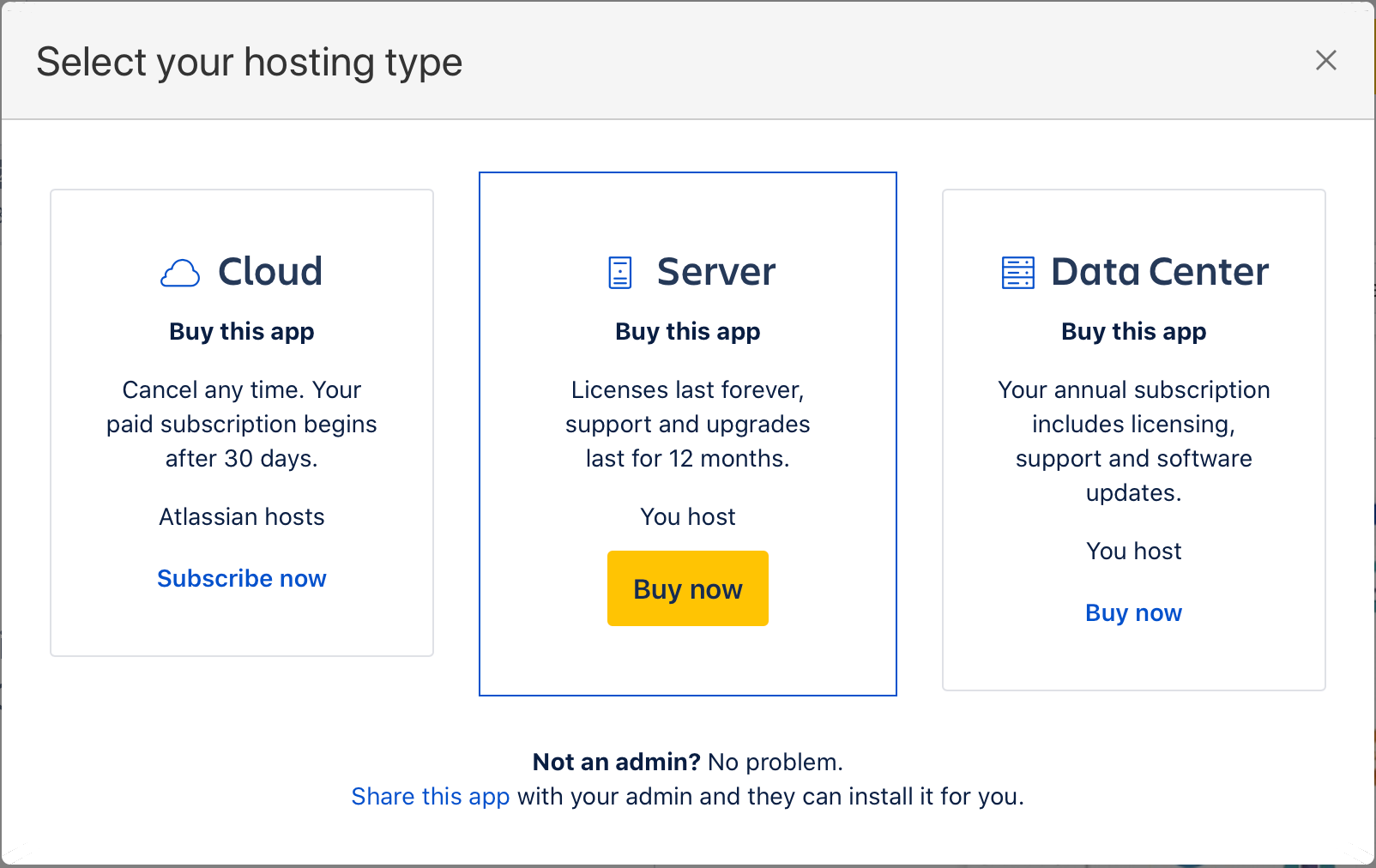Click the cloud icon on the Cloud card
The height and width of the screenshot is (868, 1376).
click(179, 273)
